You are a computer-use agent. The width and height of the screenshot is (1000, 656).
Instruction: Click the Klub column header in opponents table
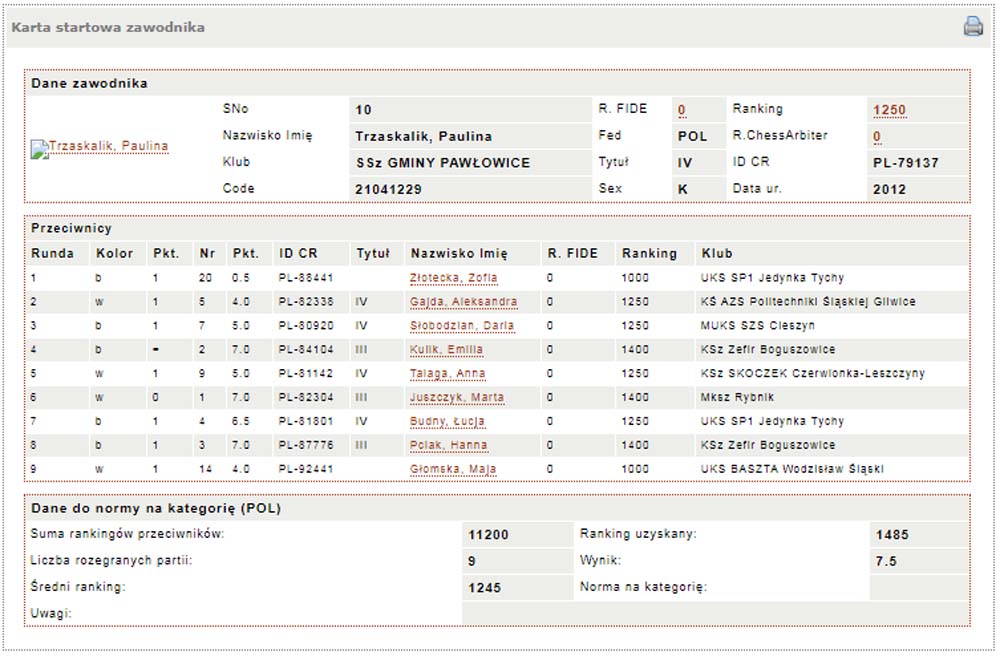pos(717,254)
